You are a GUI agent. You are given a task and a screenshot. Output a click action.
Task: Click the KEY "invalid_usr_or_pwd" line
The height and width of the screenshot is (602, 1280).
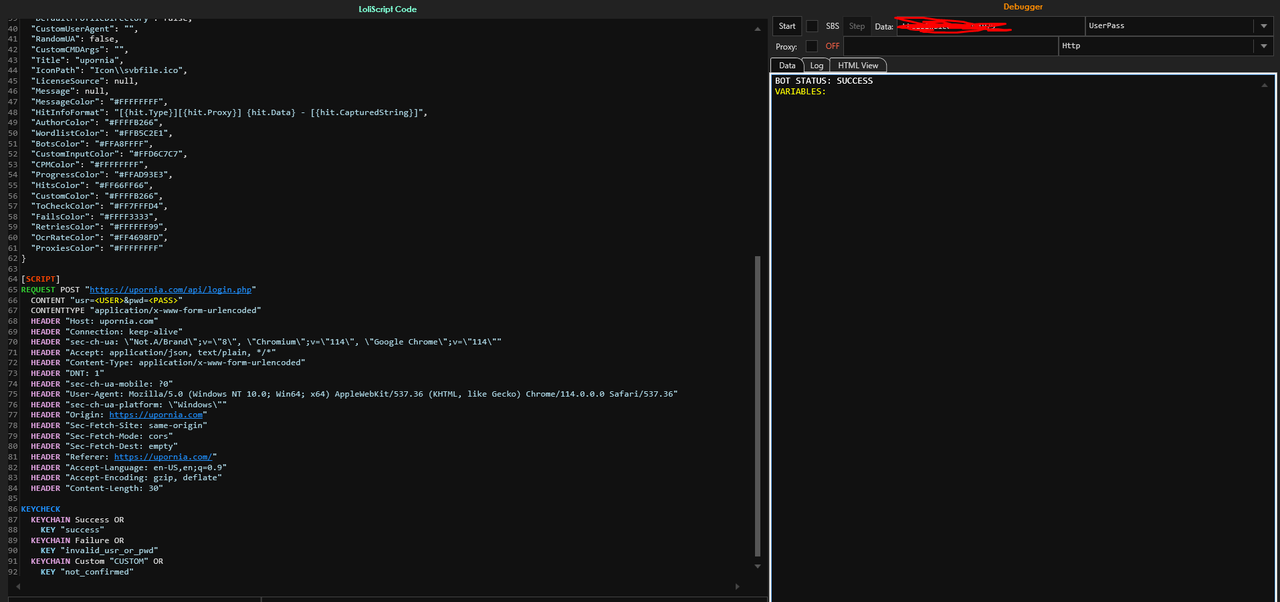pos(100,550)
